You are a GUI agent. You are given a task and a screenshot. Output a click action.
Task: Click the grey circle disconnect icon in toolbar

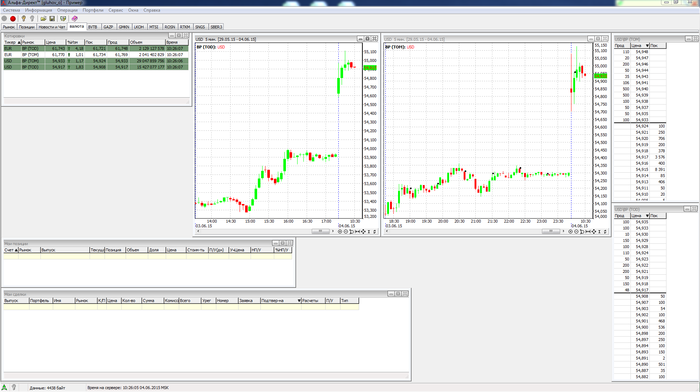tap(4, 19)
